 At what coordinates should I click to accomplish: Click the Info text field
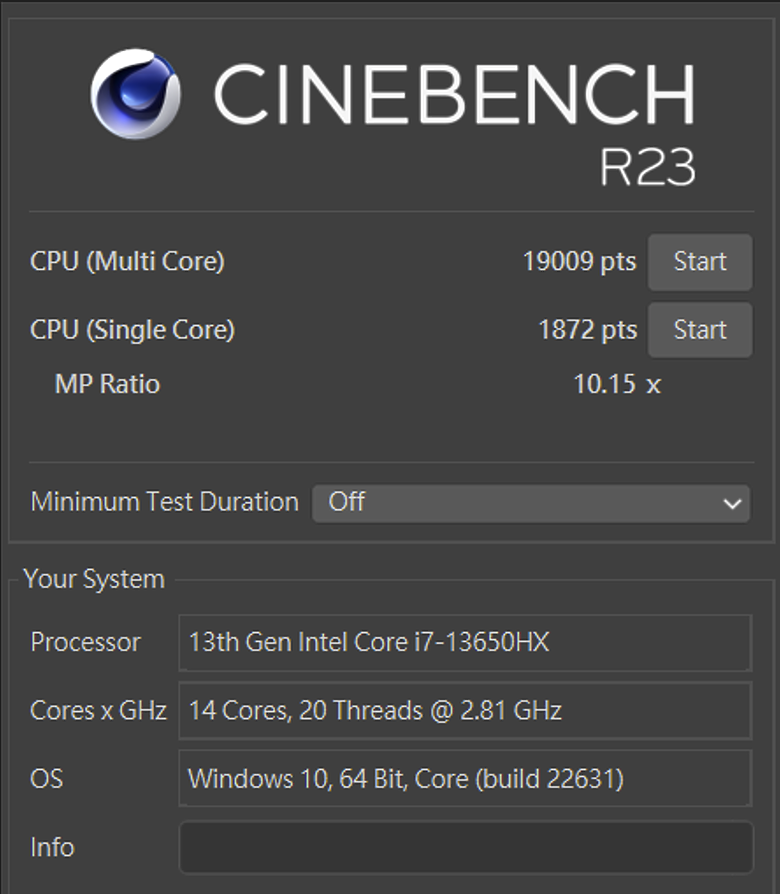pos(466,847)
